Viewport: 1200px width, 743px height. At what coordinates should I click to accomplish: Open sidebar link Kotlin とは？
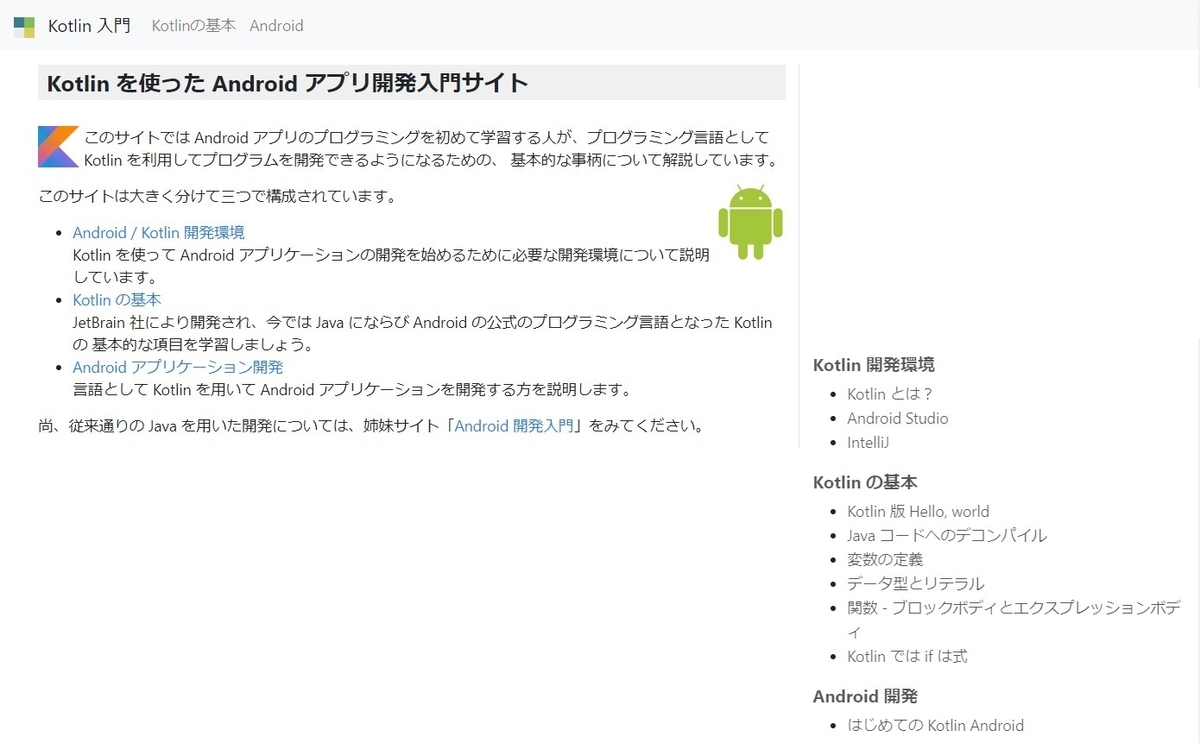890,394
